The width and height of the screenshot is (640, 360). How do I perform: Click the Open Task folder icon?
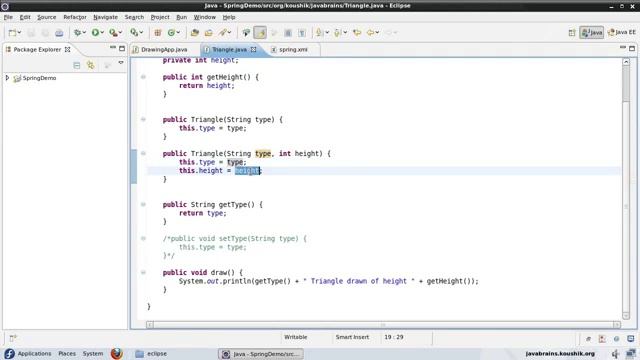coord(209,33)
